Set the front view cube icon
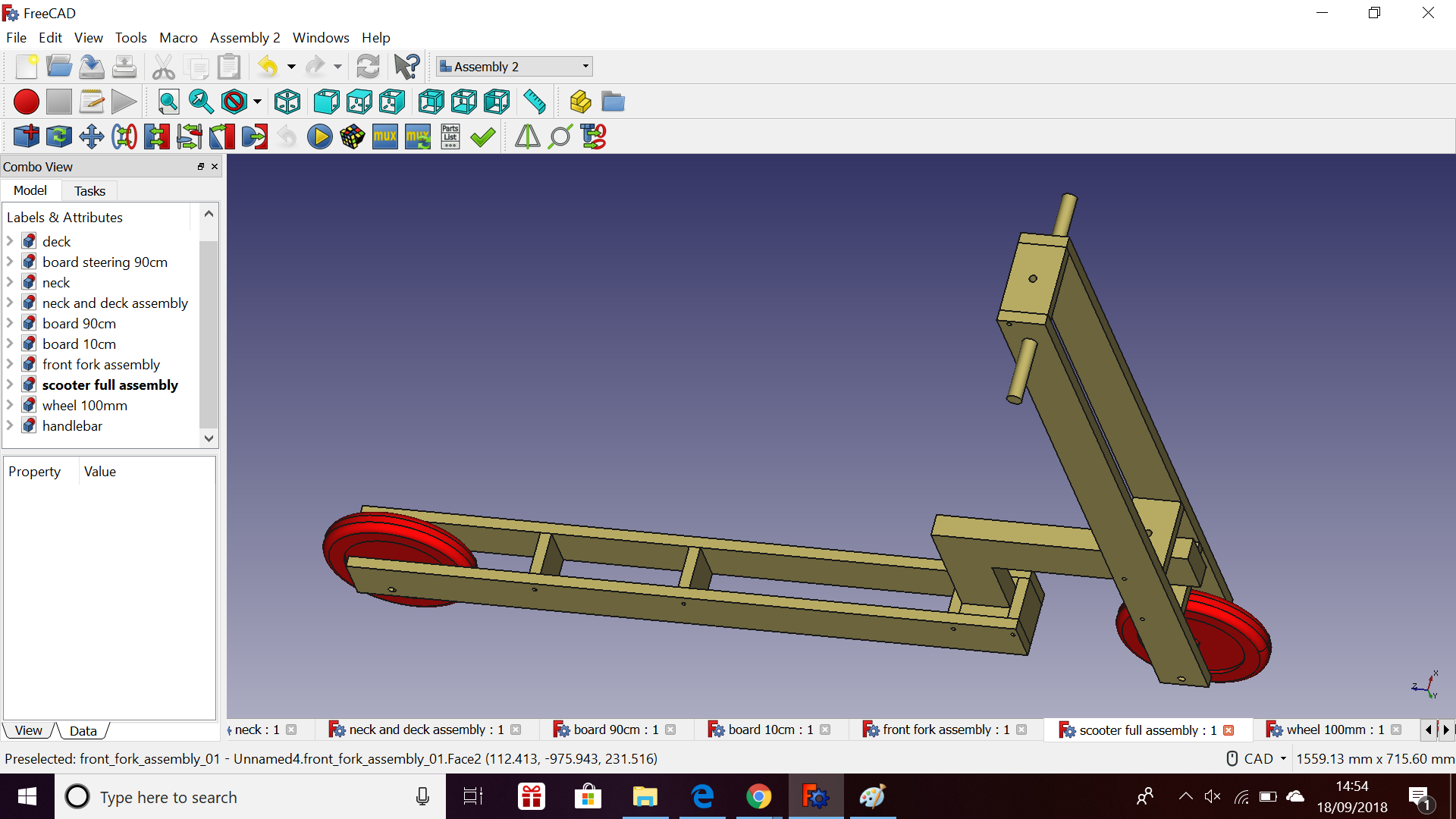Image resolution: width=1456 pixels, height=819 pixels. [x=327, y=102]
